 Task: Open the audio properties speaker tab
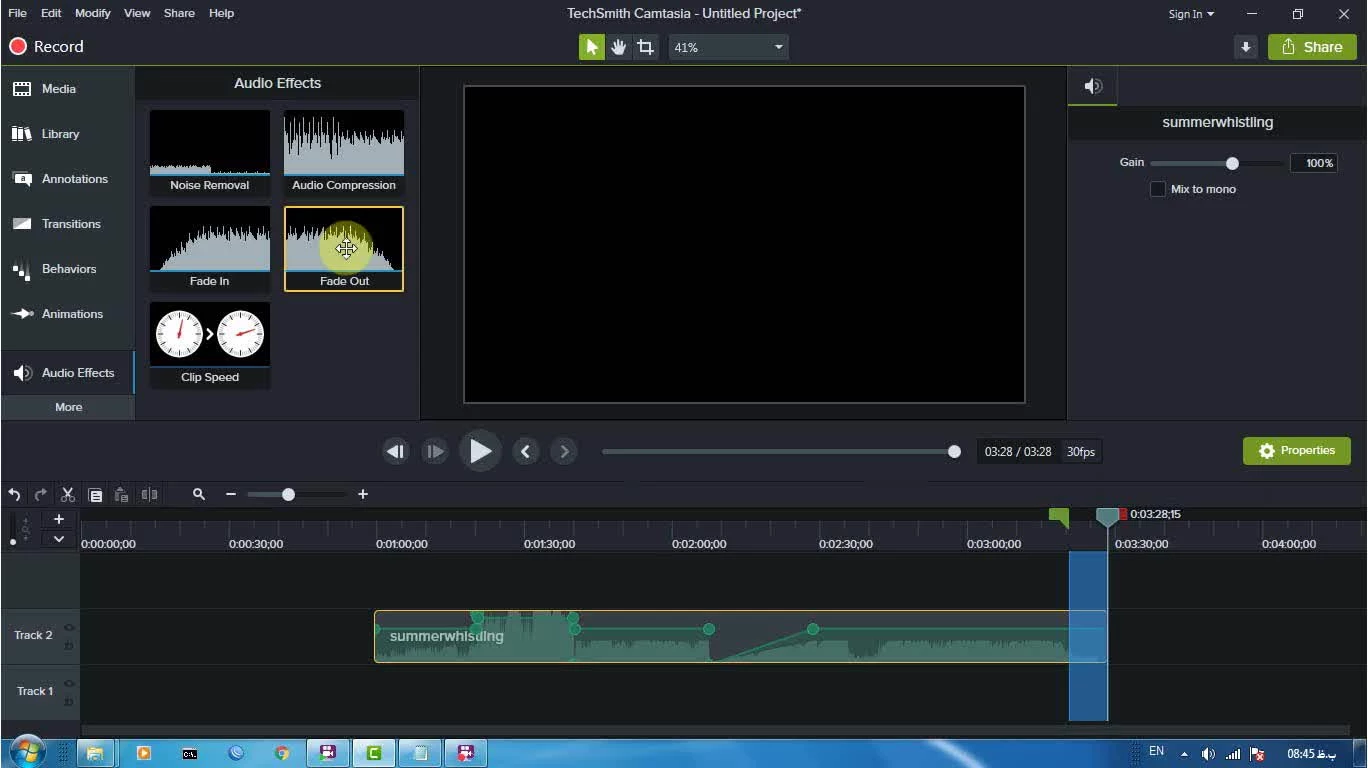[x=1093, y=87]
